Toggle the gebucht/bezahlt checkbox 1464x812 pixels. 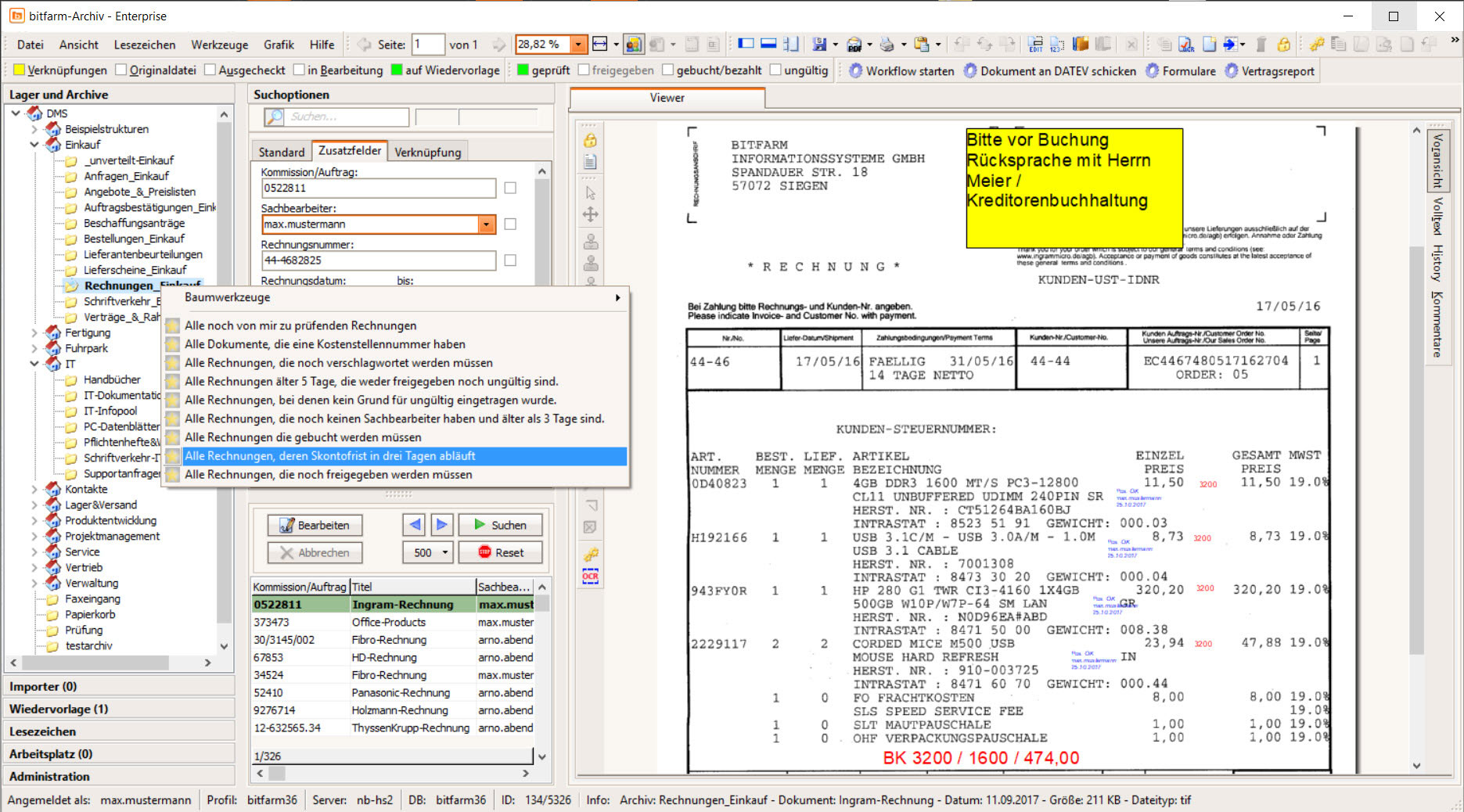click(667, 70)
